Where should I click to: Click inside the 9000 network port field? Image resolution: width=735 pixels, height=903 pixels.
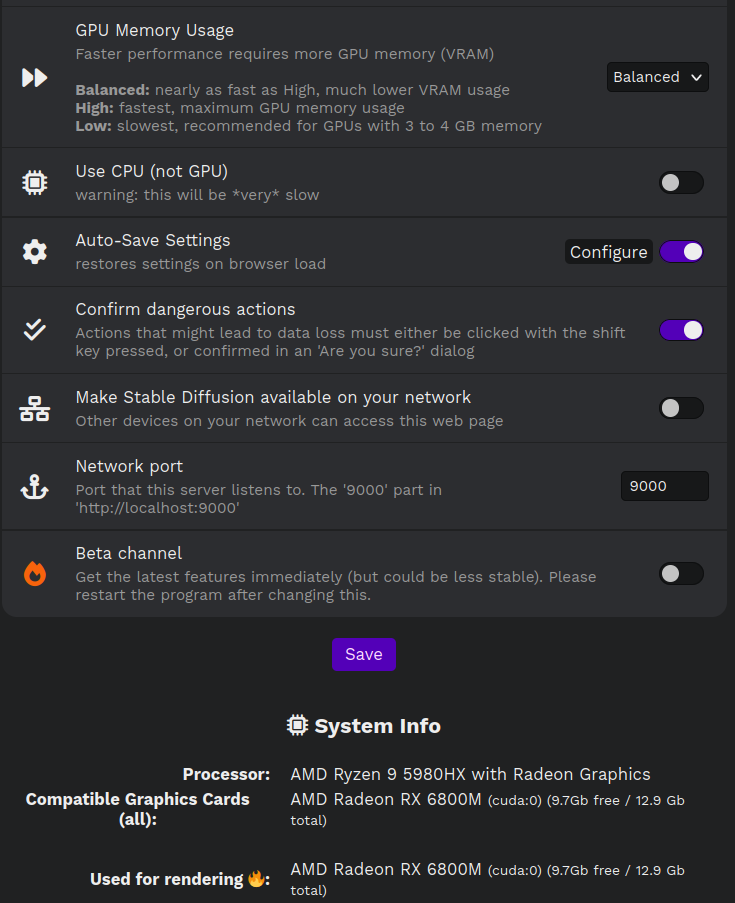[x=664, y=486]
